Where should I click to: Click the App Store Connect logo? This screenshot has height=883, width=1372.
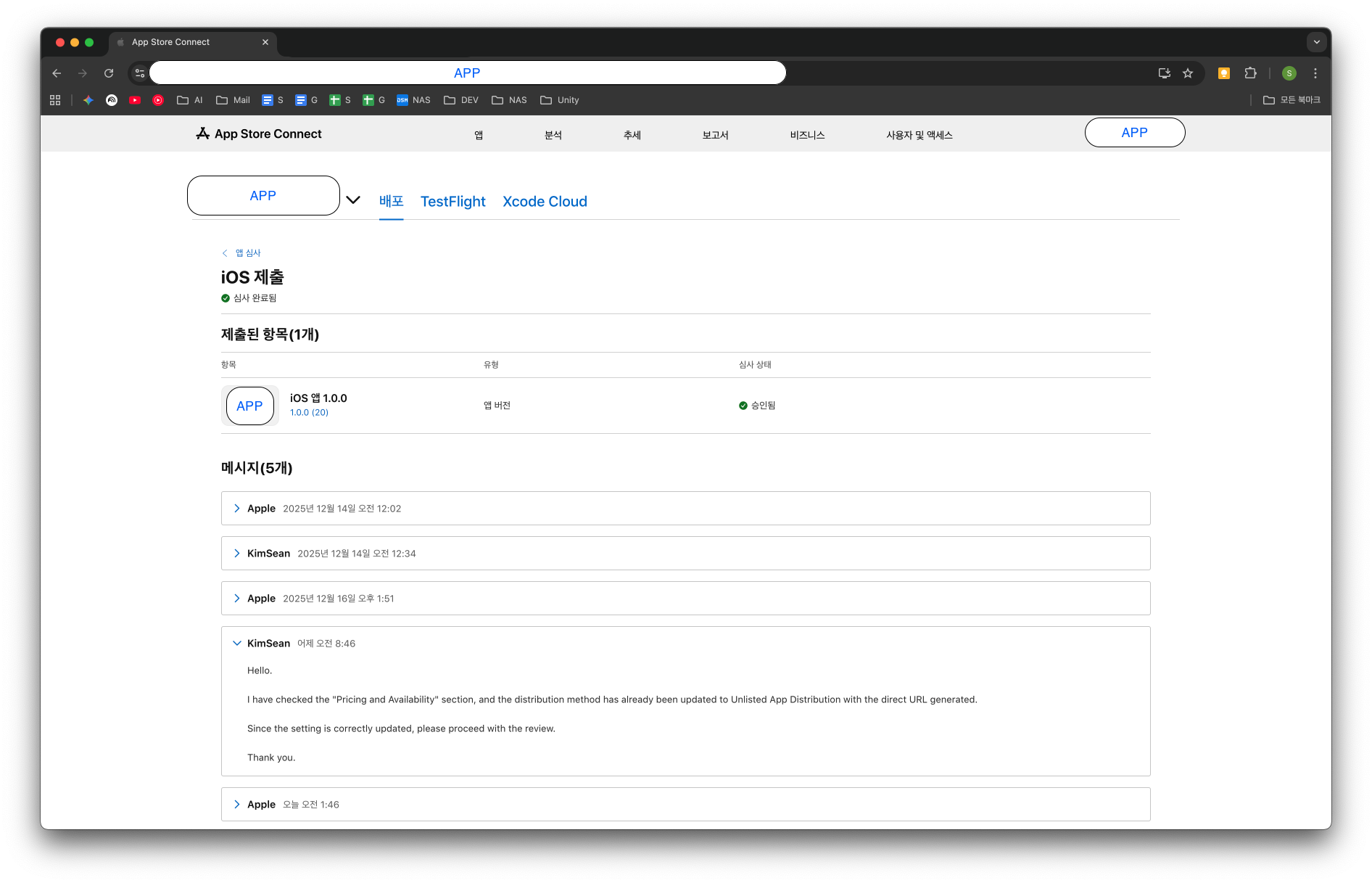pyautogui.click(x=259, y=134)
